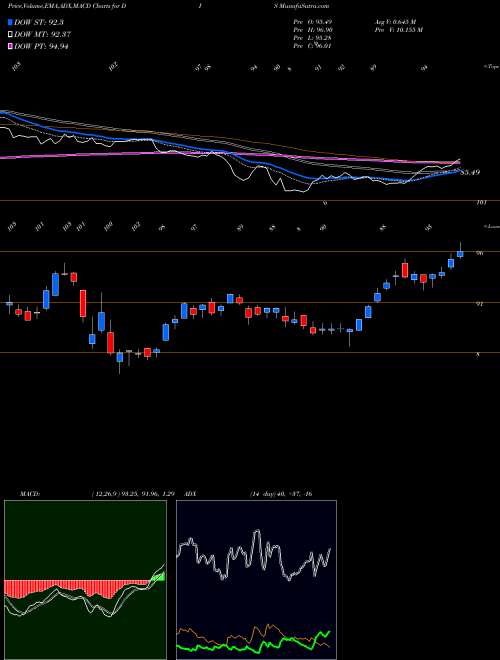Click the 'Price,Volume,EMA,ADX,MACD Charts' title text
The height and width of the screenshot is (660, 500).
click(x=60, y=6)
